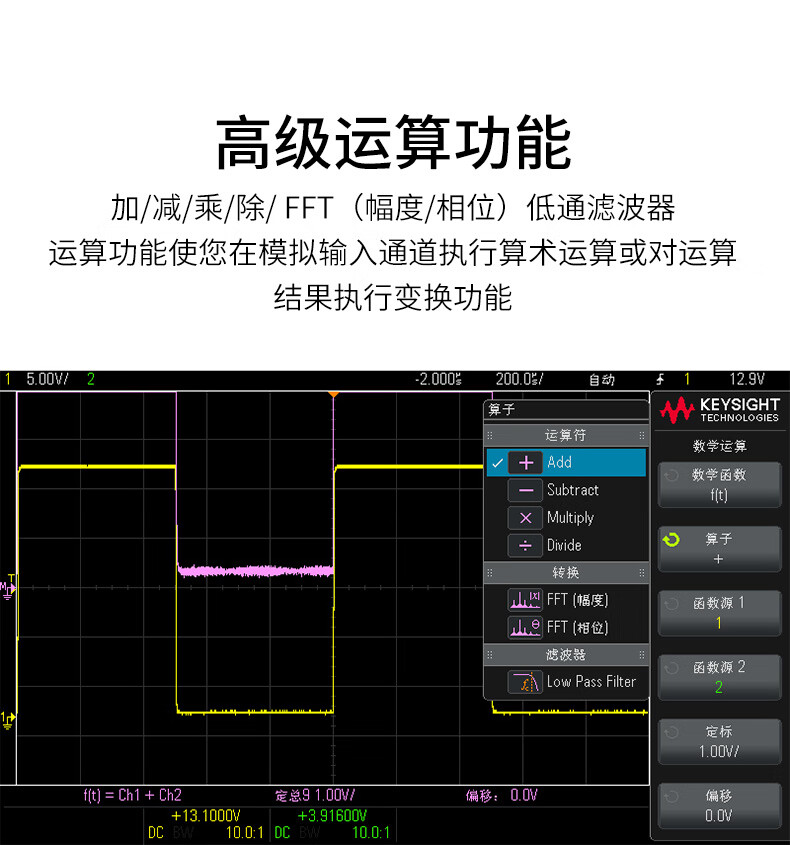Click the +13.1000V channel 1 offset

click(205, 816)
